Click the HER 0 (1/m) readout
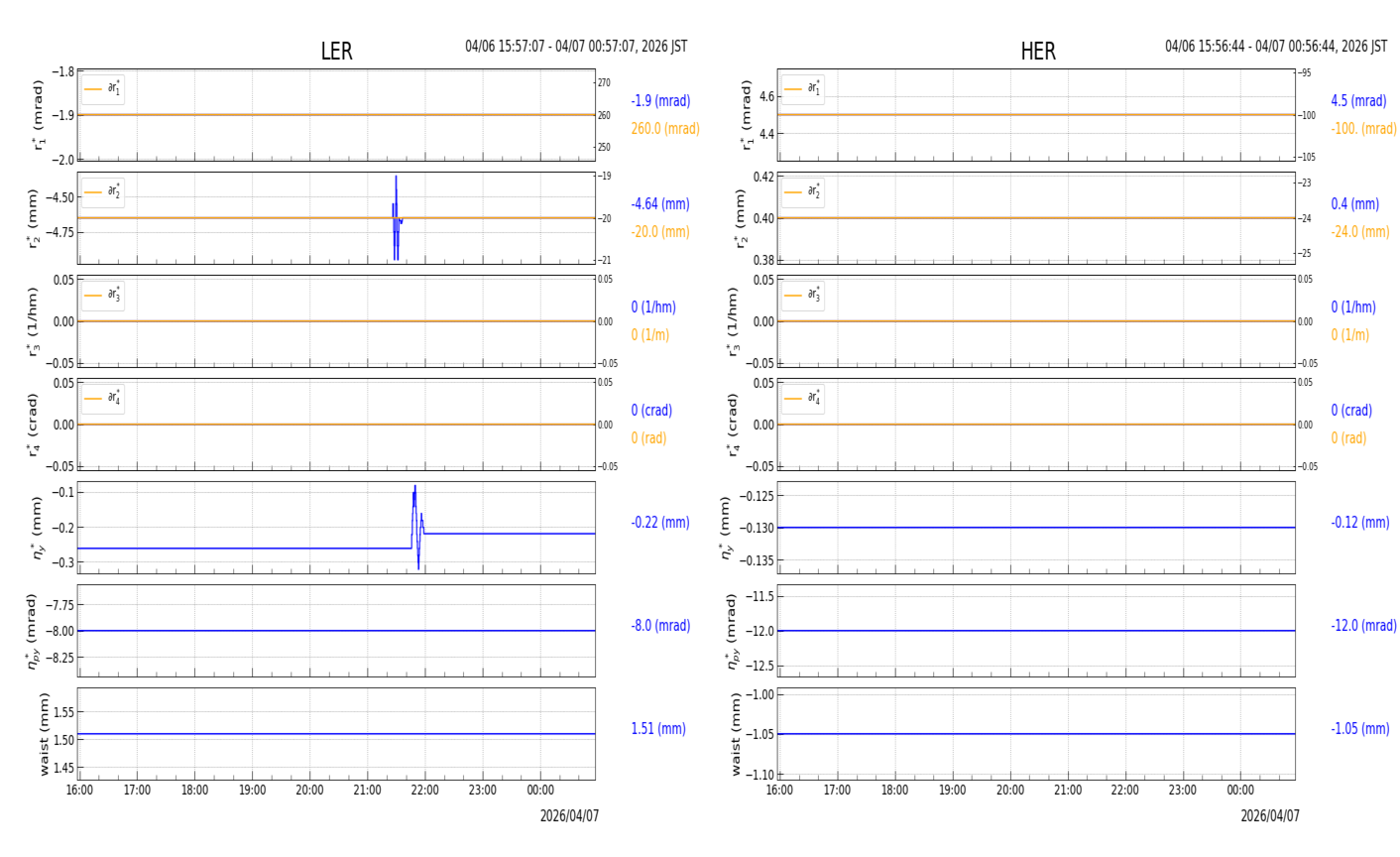 (1350, 335)
